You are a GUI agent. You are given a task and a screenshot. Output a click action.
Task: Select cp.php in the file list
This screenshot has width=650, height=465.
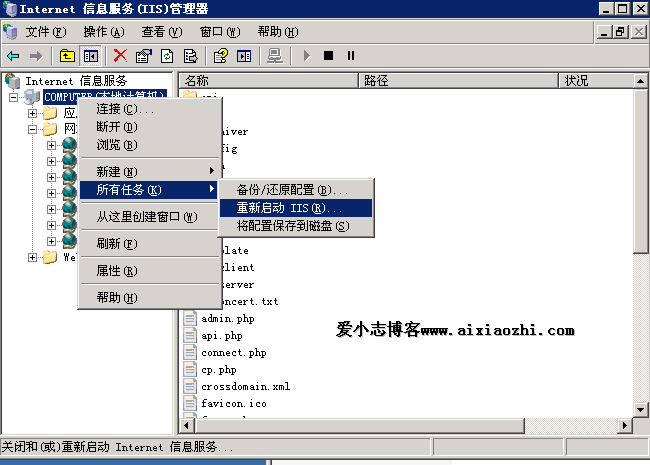point(219,369)
